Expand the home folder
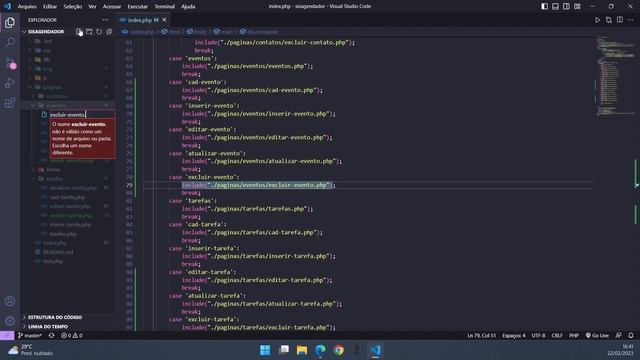The image size is (640, 360). [53, 169]
